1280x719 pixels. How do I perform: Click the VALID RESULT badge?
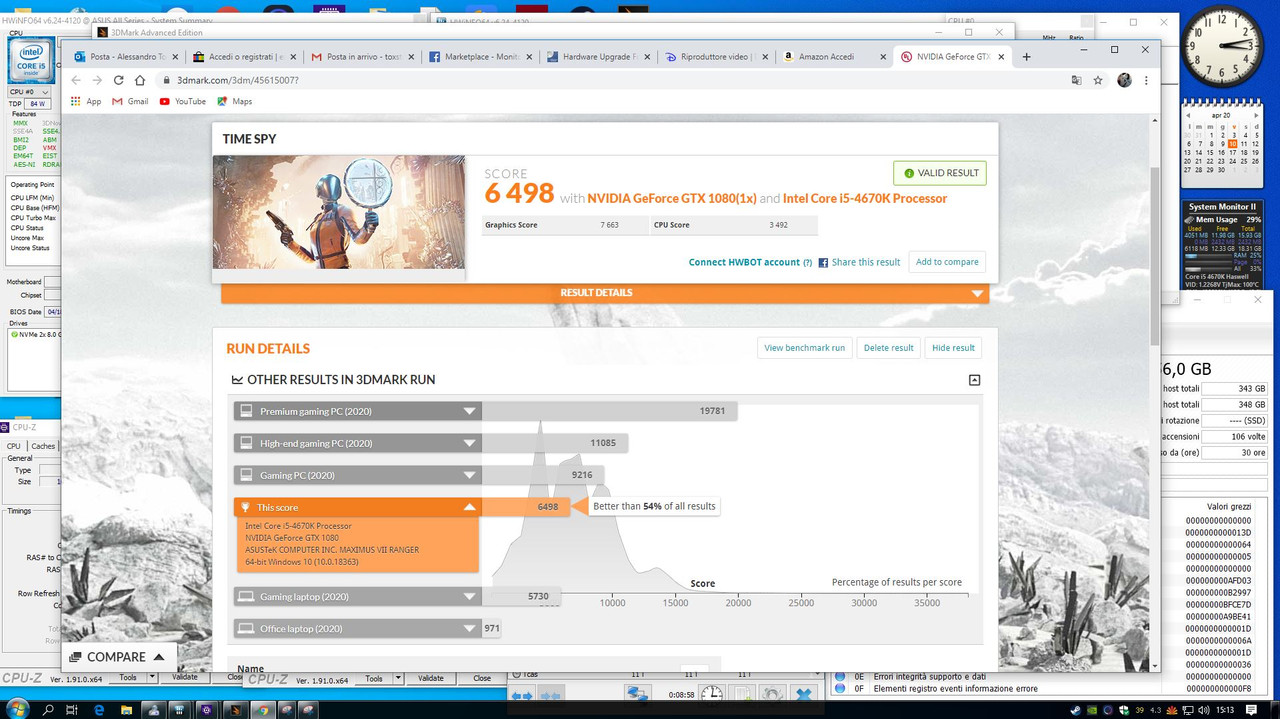[940, 173]
